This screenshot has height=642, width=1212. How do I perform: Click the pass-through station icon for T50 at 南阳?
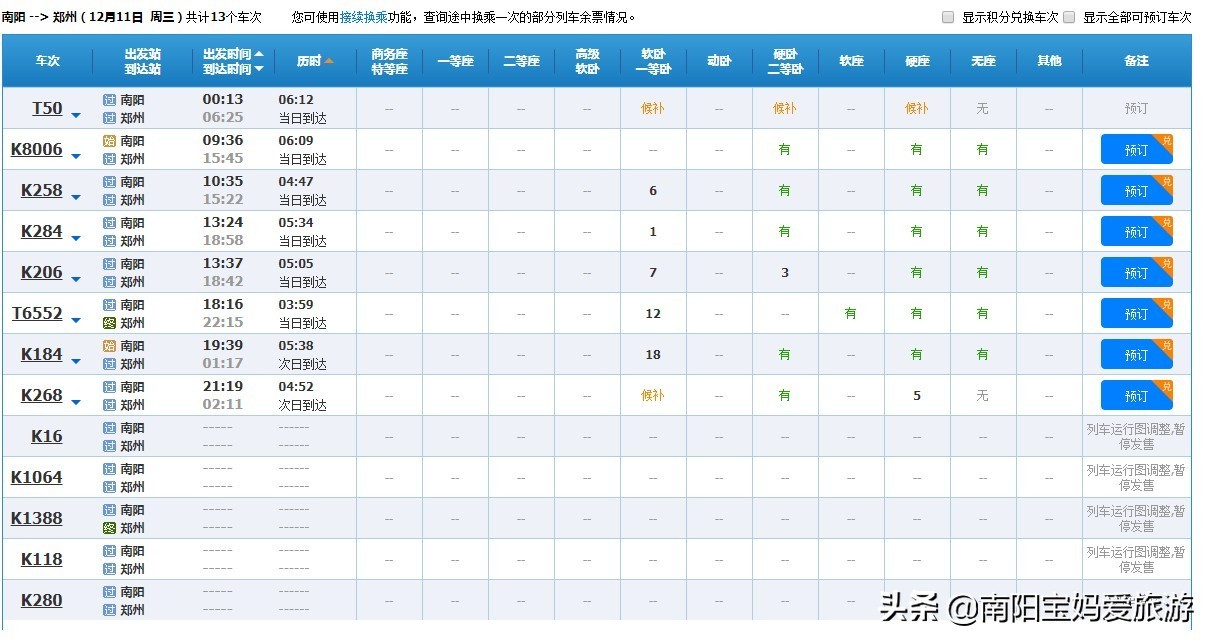pos(109,100)
